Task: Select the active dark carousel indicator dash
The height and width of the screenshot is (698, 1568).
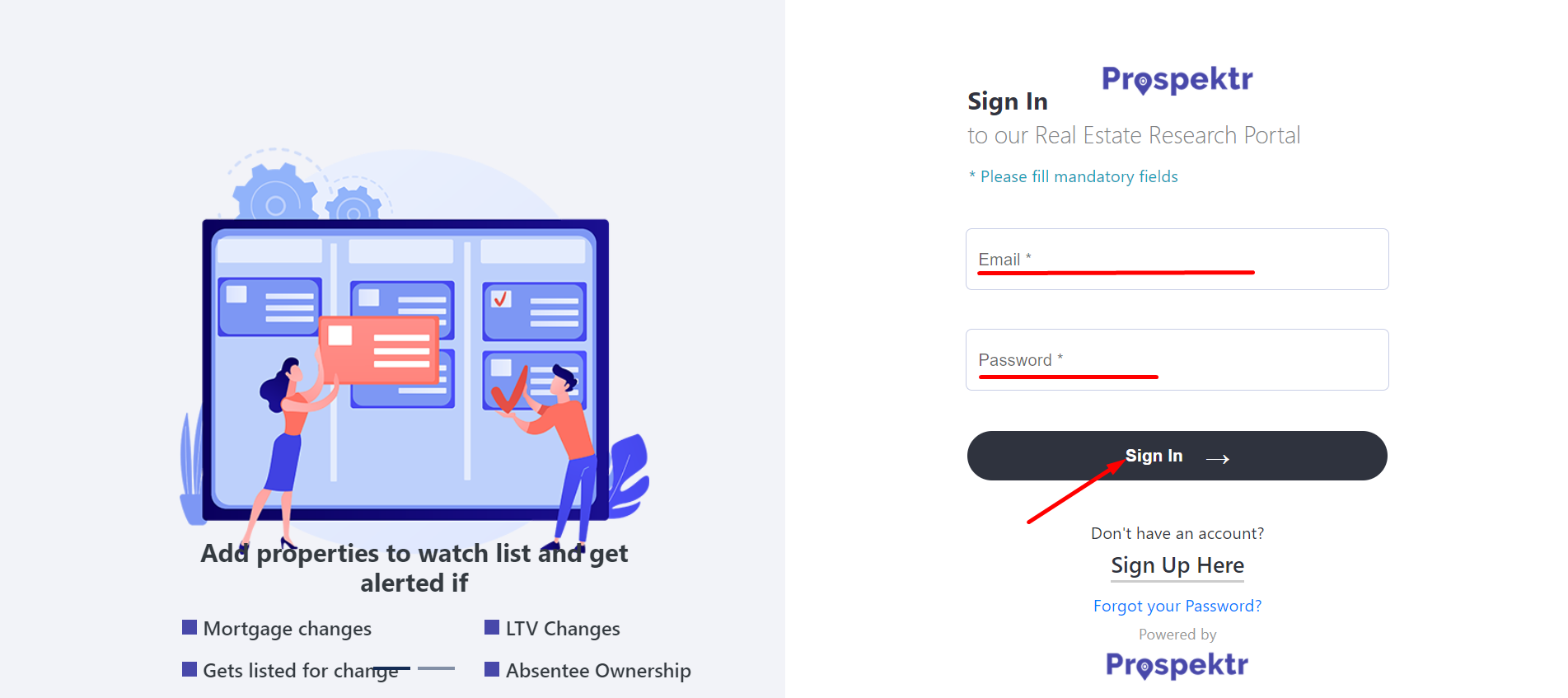Action: click(x=391, y=668)
